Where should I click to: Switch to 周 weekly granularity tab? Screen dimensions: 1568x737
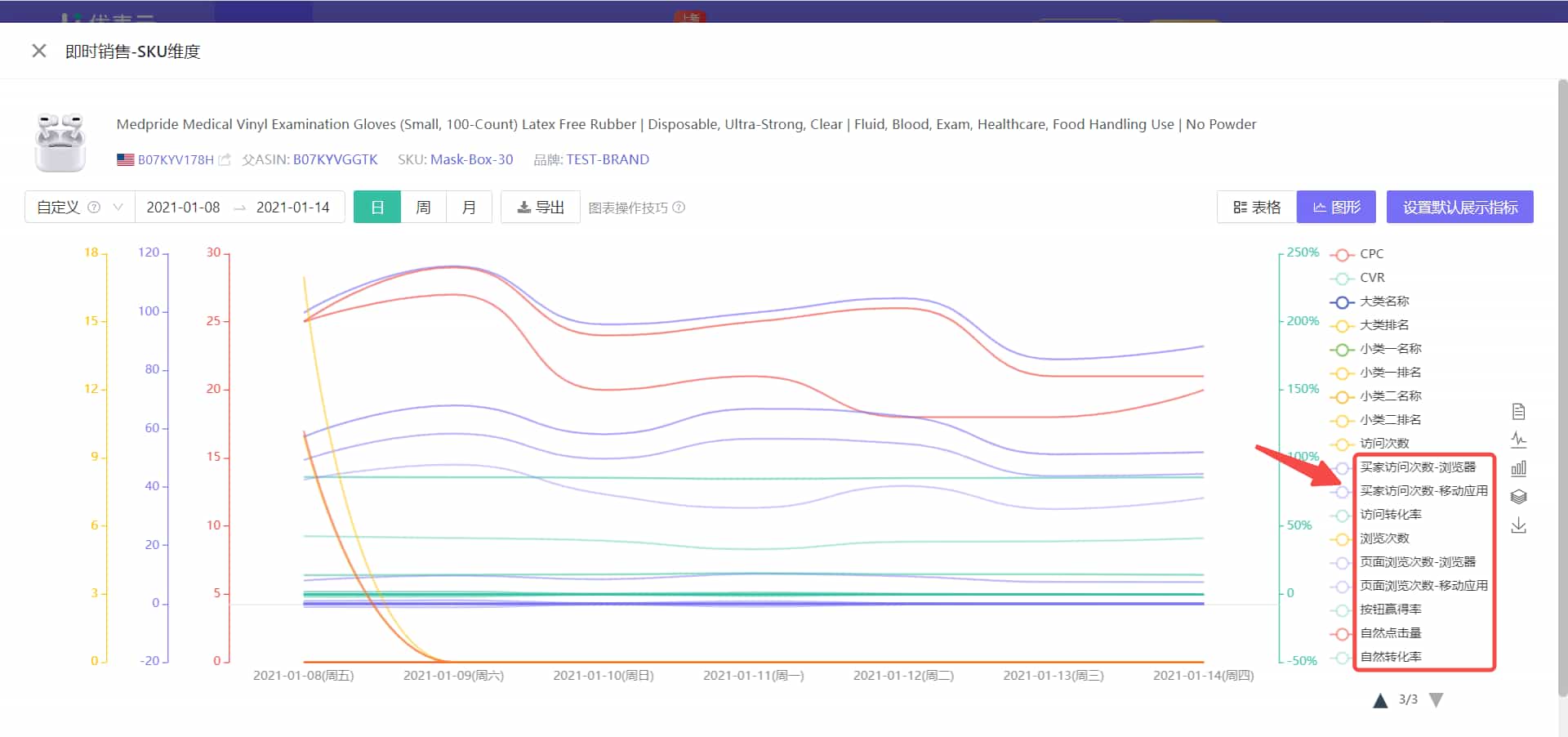coord(423,208)
